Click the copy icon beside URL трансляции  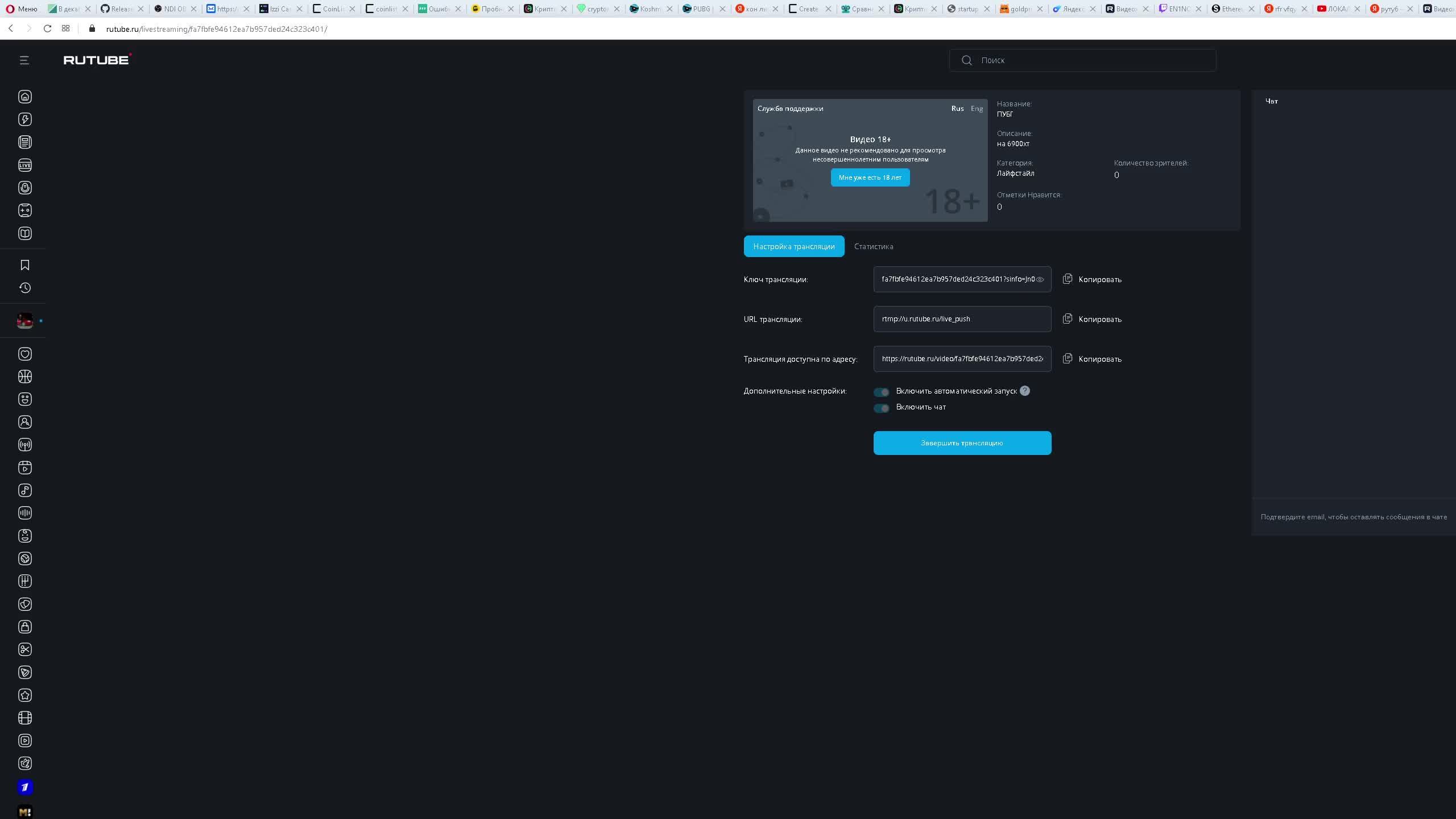[x=1068, y=318]
